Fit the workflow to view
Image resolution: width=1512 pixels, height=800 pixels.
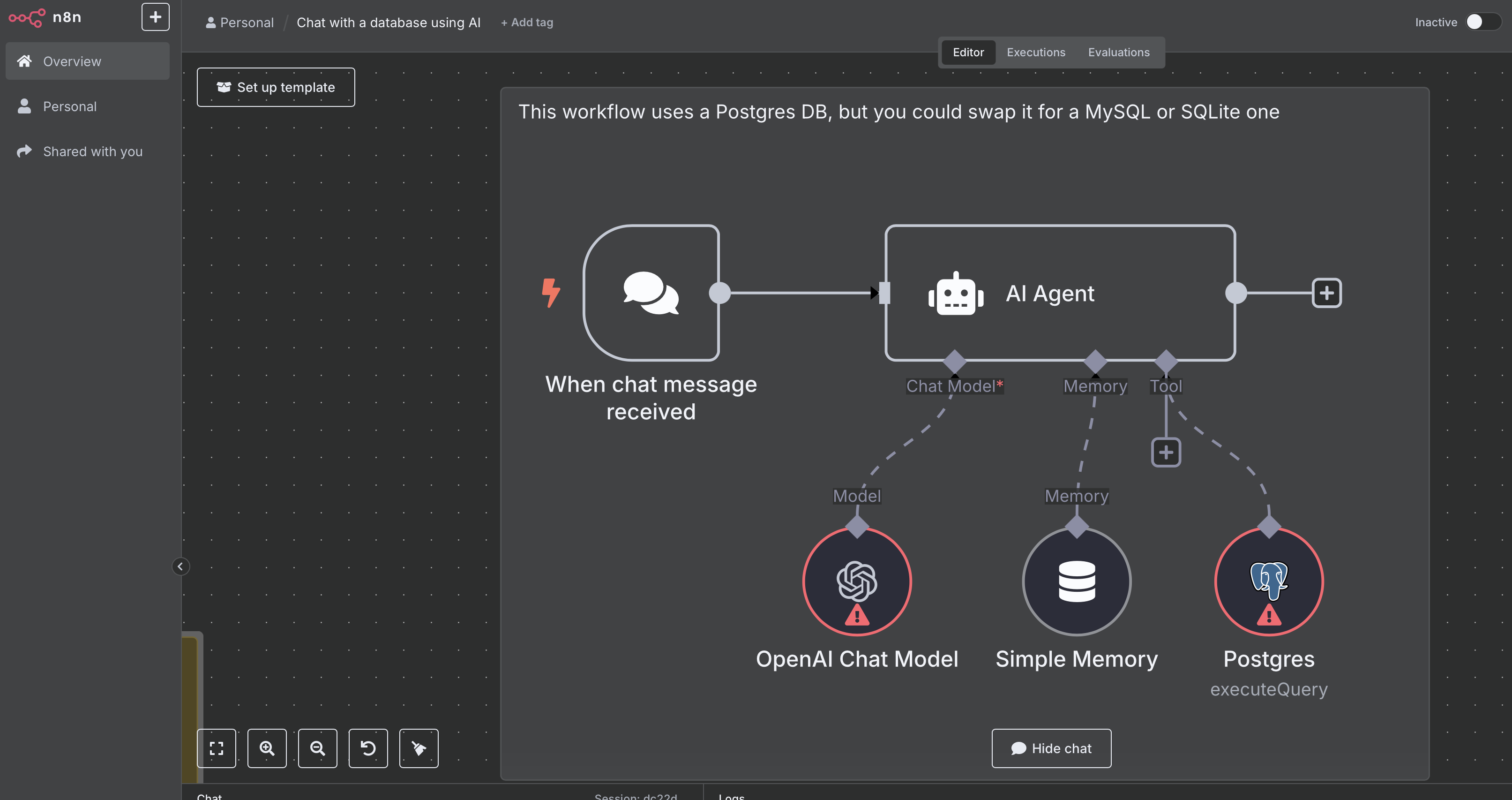[x=217, y=748]
